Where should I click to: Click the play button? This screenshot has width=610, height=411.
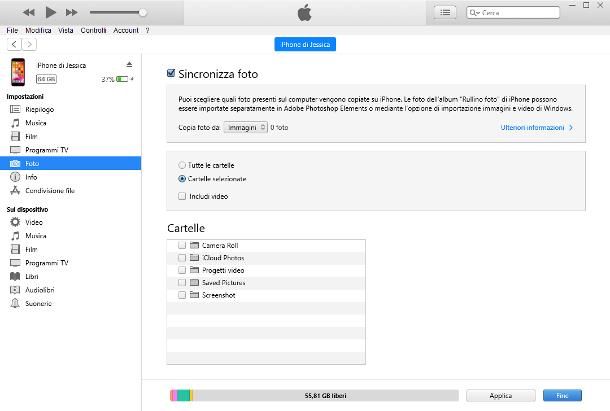coord(50,12)
